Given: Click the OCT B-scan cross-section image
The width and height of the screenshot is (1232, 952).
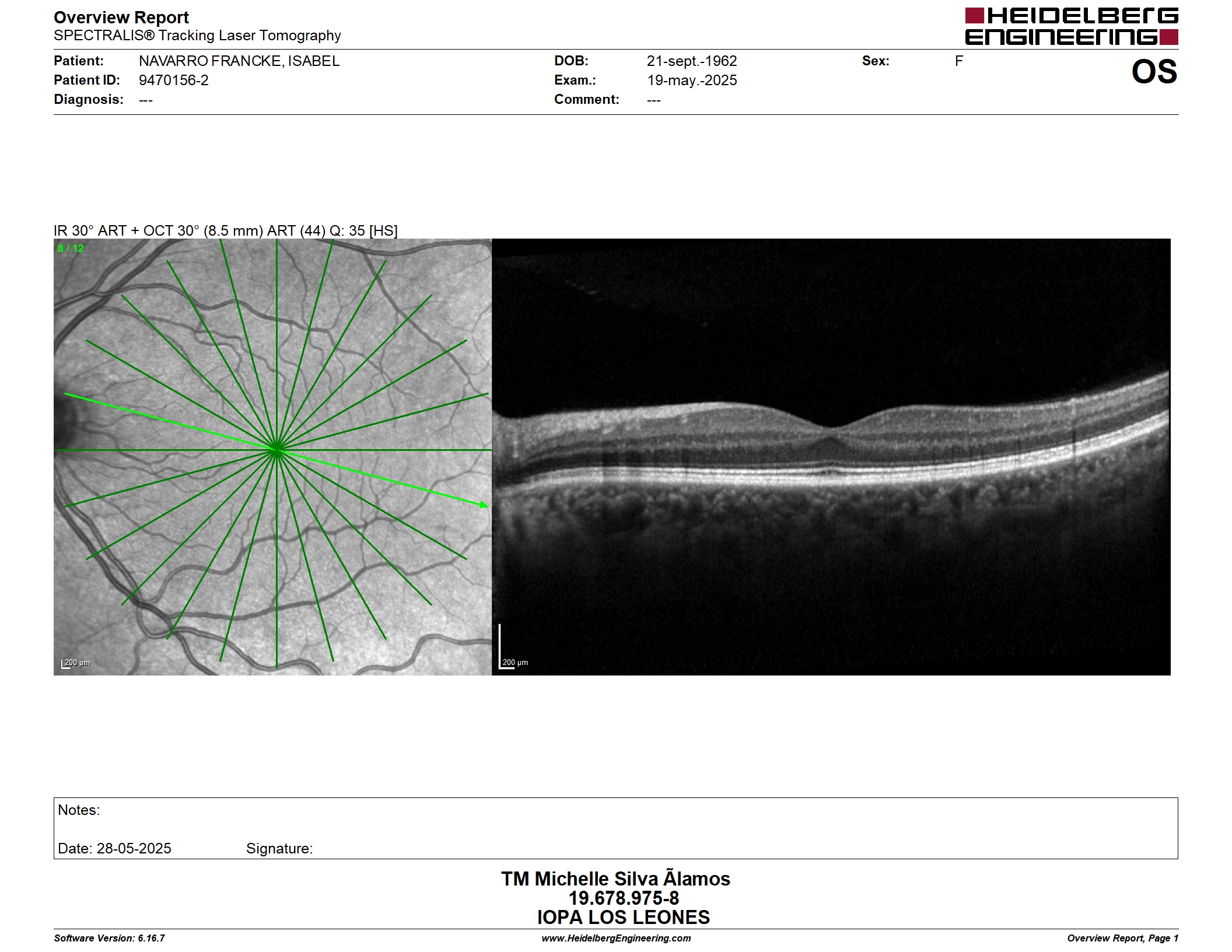Looking at the screenshot, I should coord(831,457).
